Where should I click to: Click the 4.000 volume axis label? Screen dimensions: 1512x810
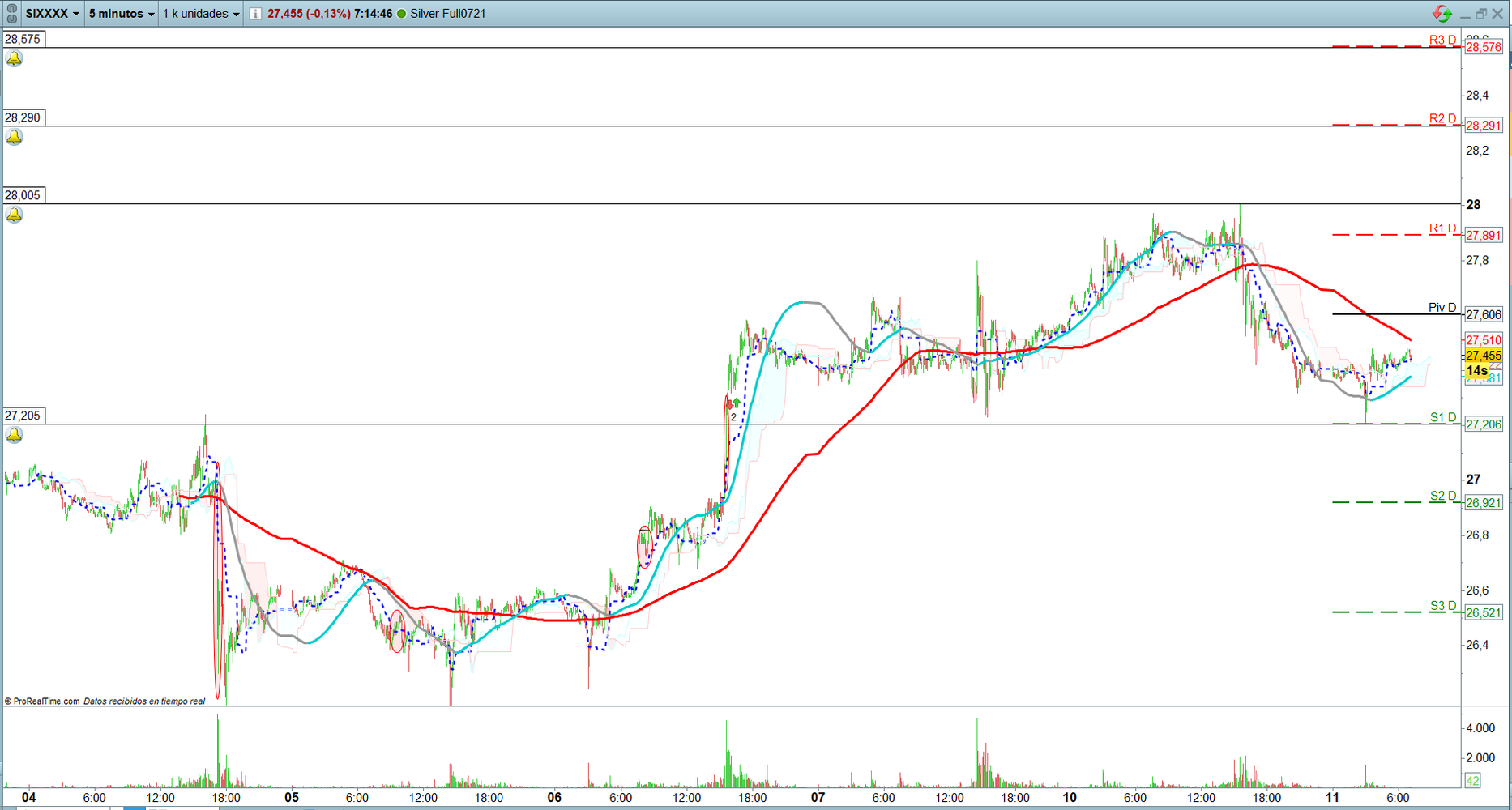click(1480, 728)
